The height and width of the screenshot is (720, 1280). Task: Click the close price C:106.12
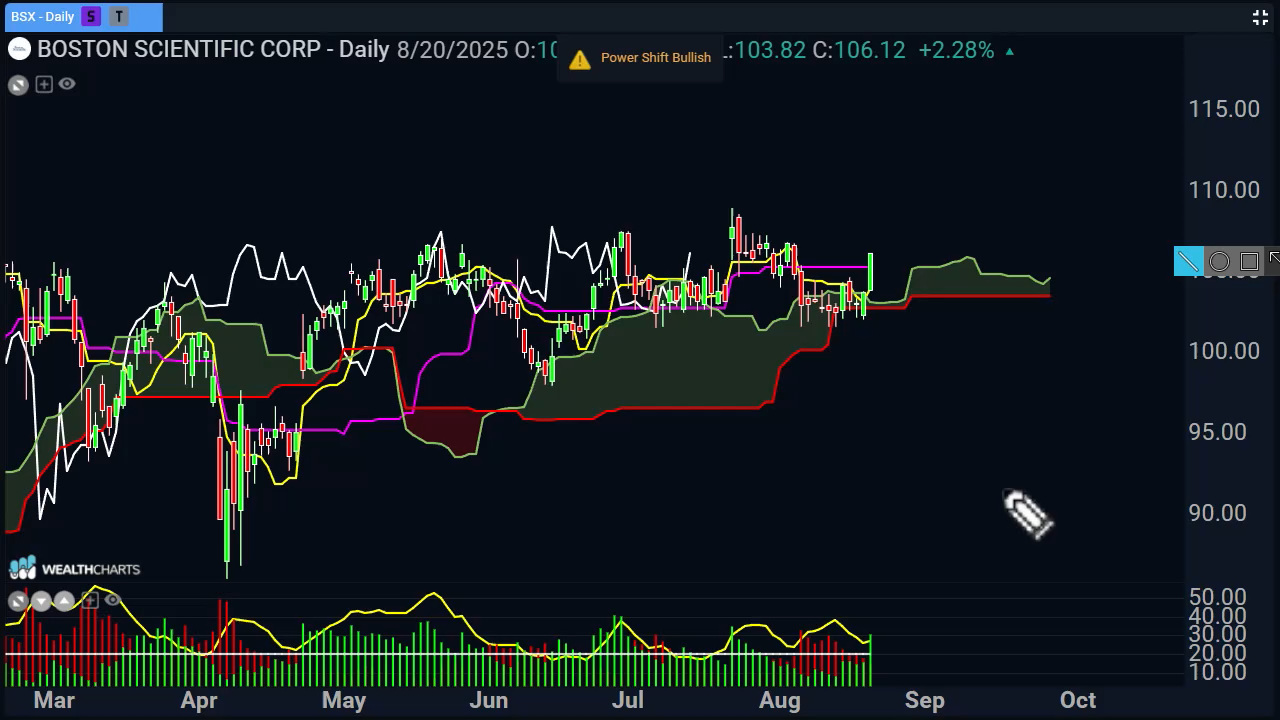click(858, 50)
